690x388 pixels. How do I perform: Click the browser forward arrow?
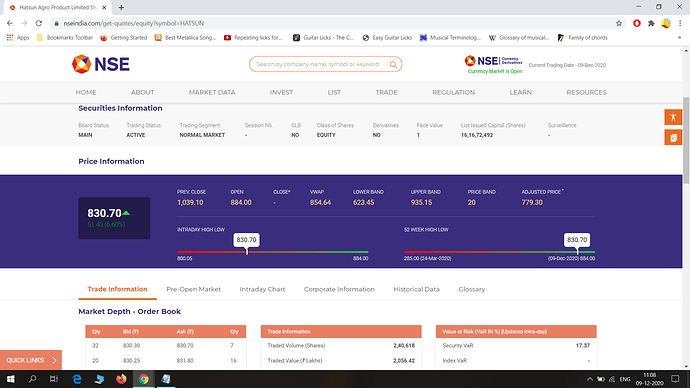click(24, 23)
